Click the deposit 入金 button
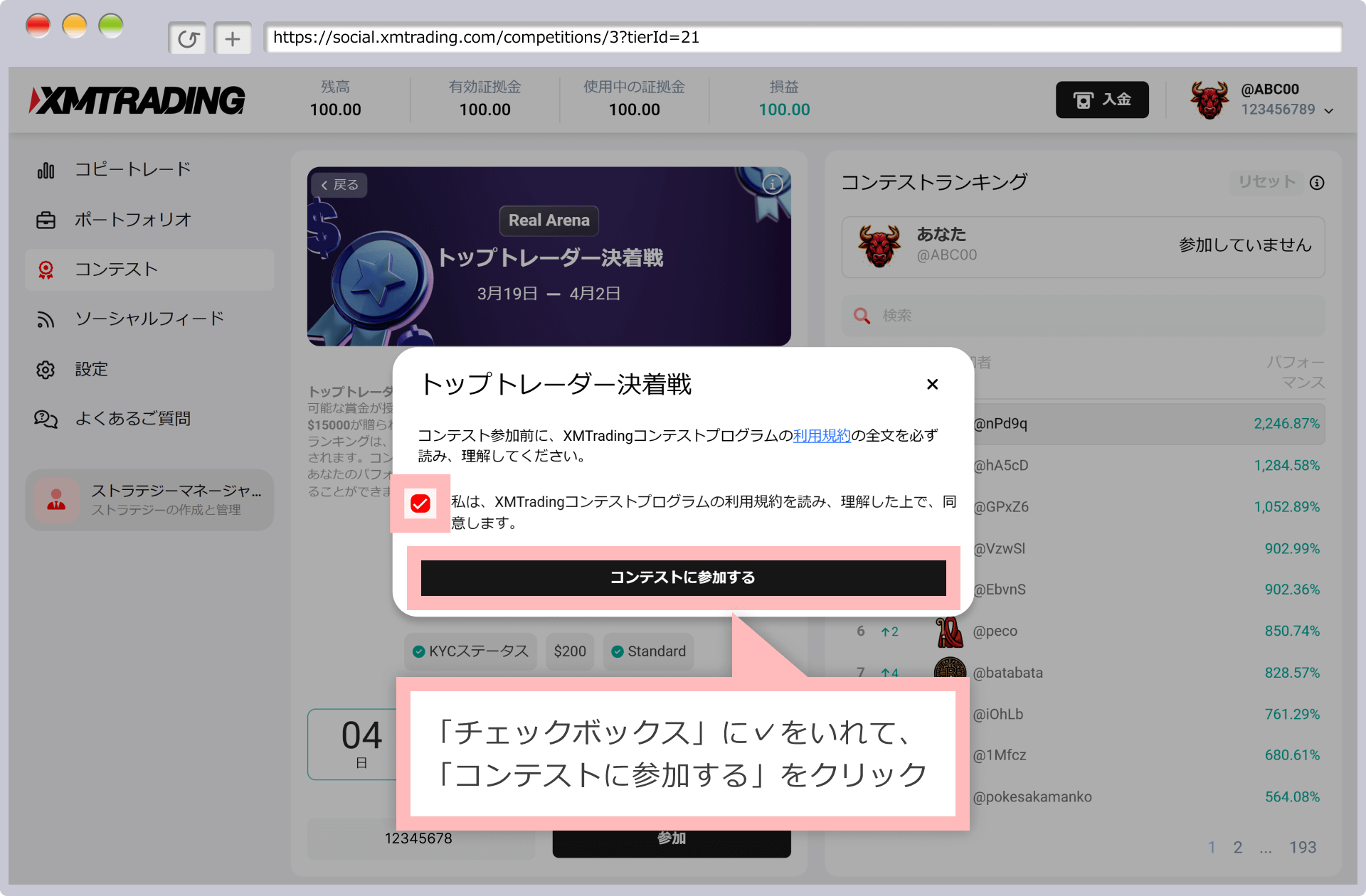 point(1102,100)
